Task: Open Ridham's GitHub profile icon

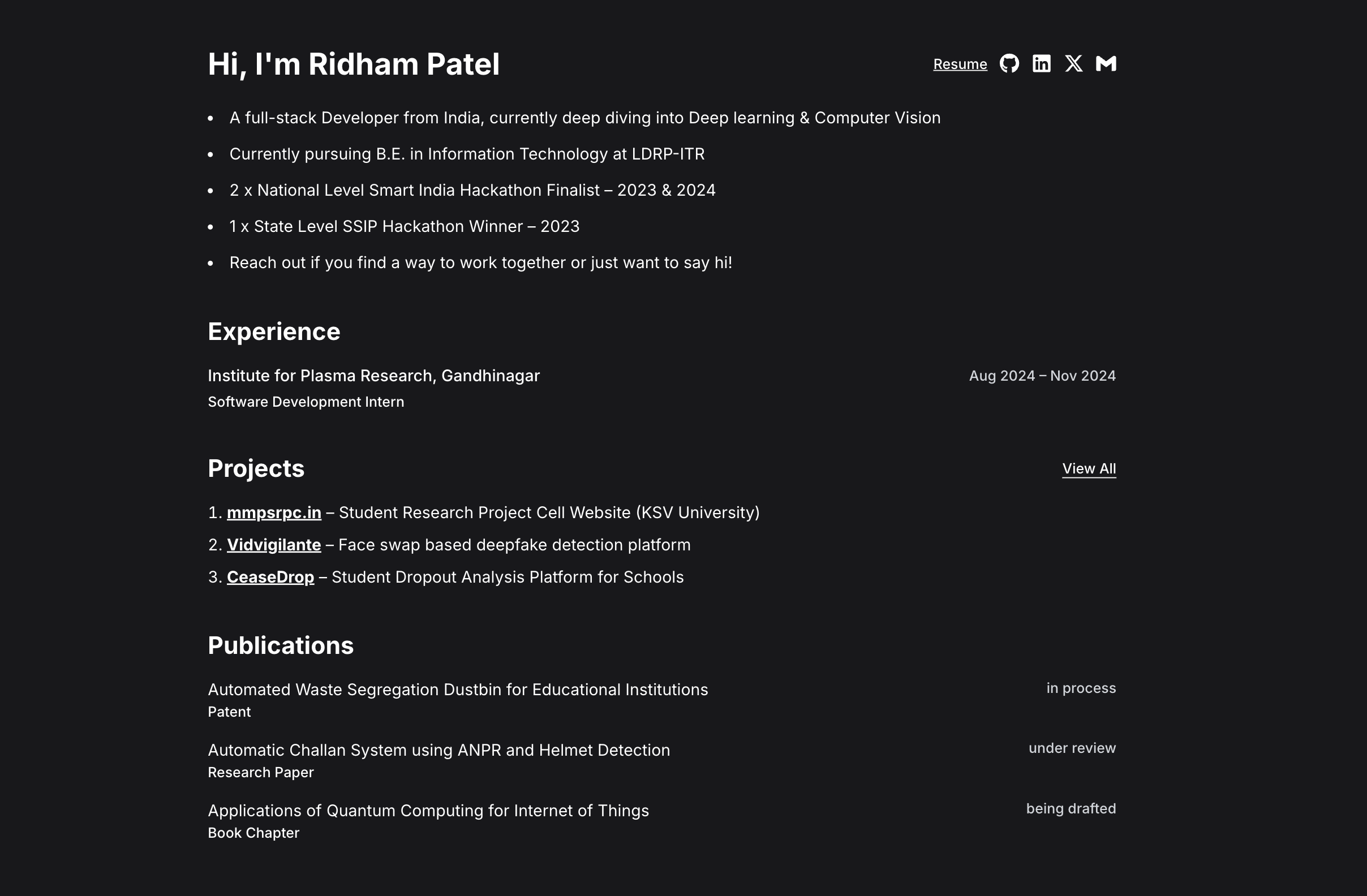Action: coord(1011,64)
